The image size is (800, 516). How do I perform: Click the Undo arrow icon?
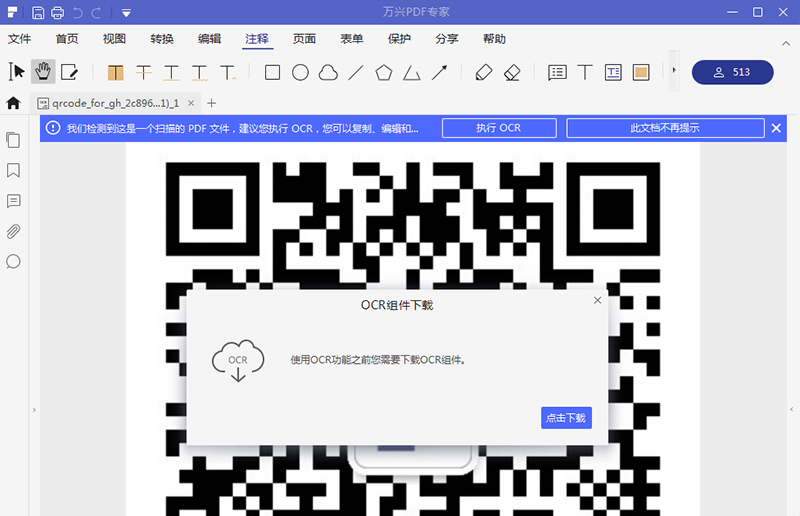pos(78,12)
